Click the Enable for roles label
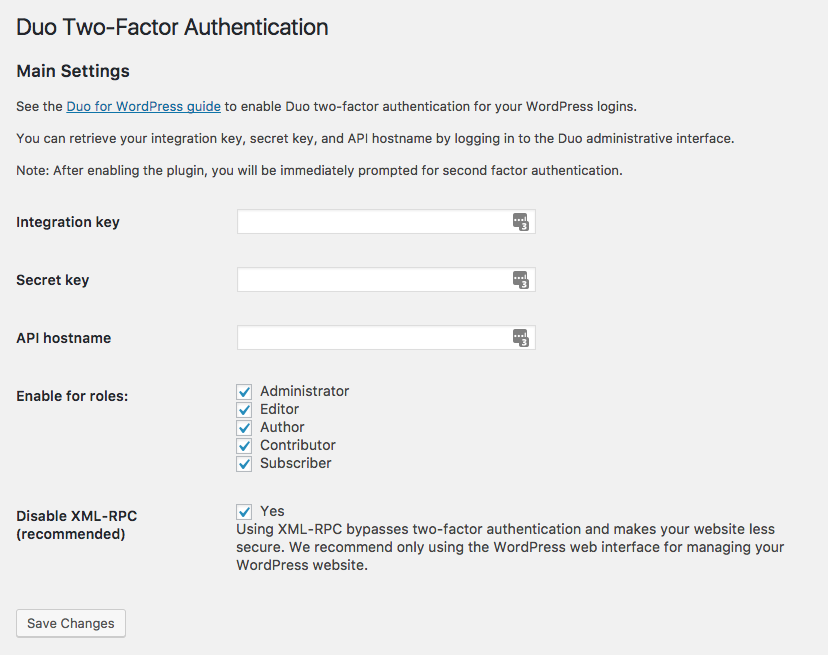The height and width of the screenshot is (655, 828). [x=72, y=396]
